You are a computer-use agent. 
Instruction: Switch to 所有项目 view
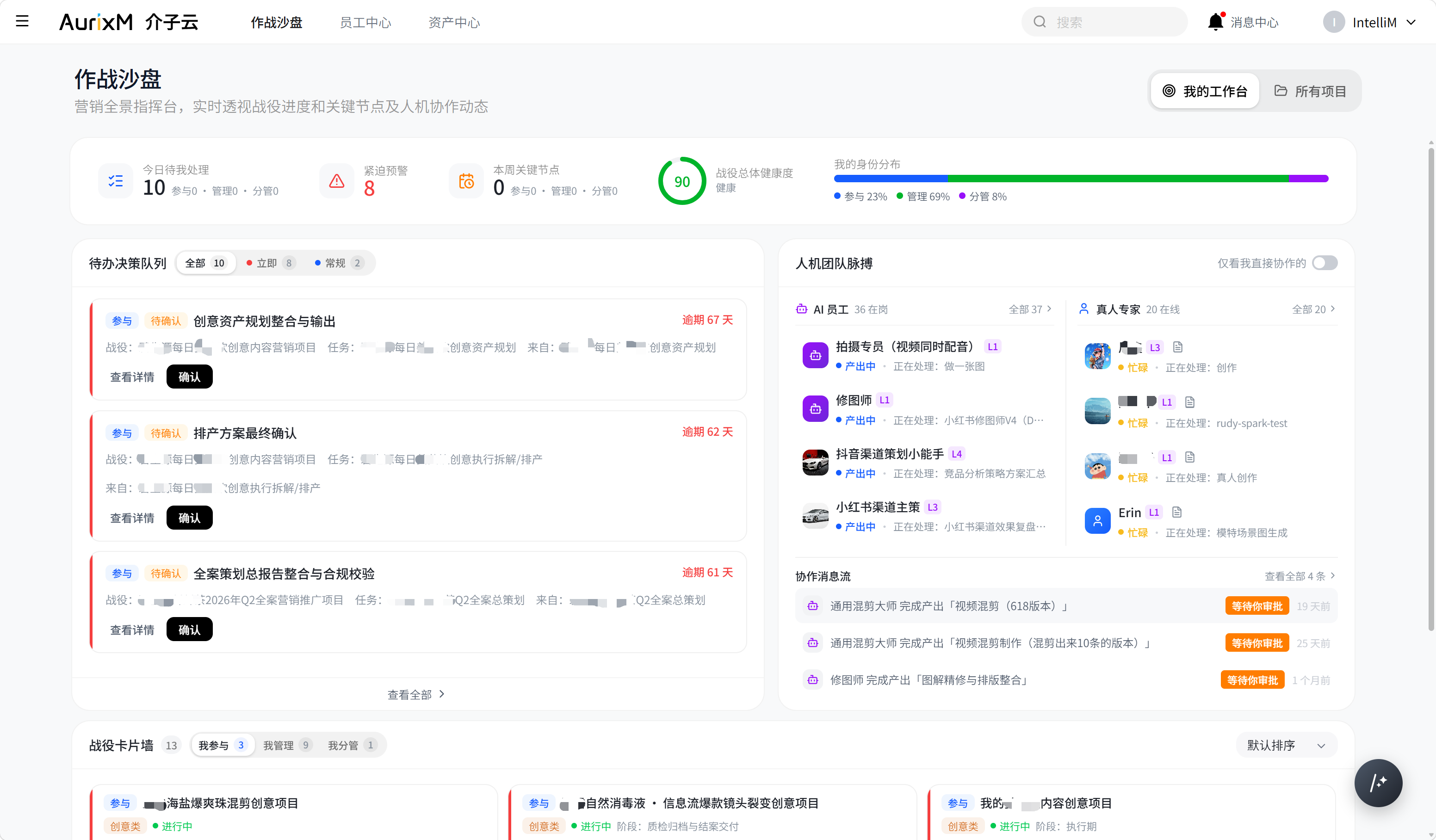pyautogui.click(x=1310, y=91)
